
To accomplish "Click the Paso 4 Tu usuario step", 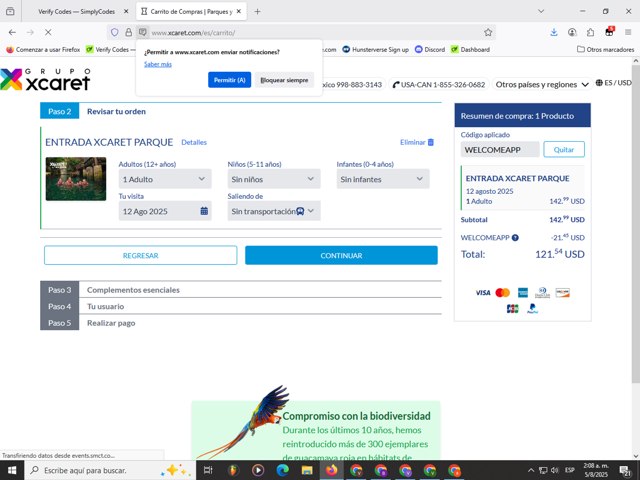I will pos(241,306).
